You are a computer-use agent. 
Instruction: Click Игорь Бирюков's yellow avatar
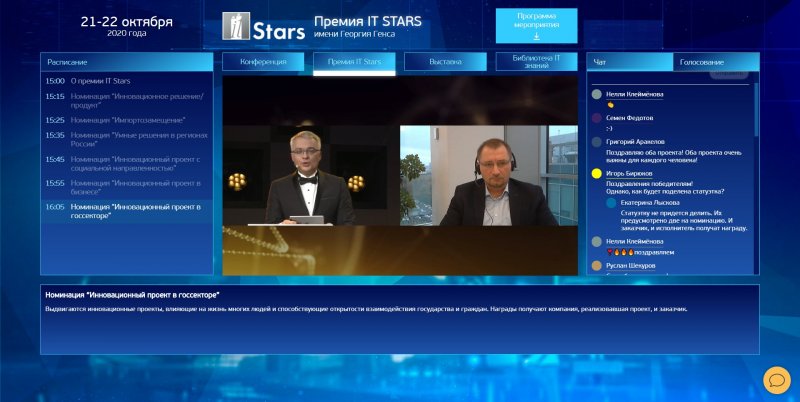click(x=596, y=174)
